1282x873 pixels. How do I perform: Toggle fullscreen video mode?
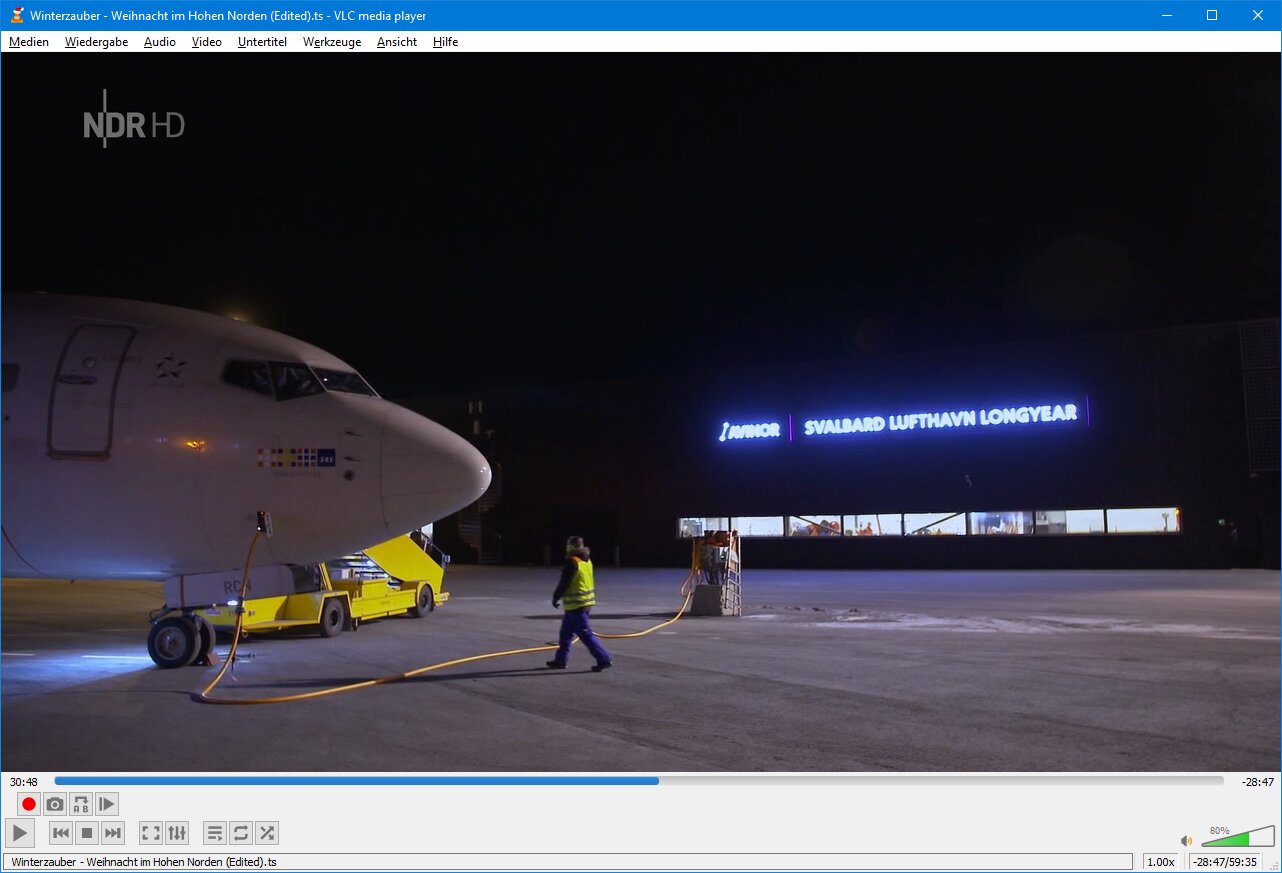tap(150, 833)
